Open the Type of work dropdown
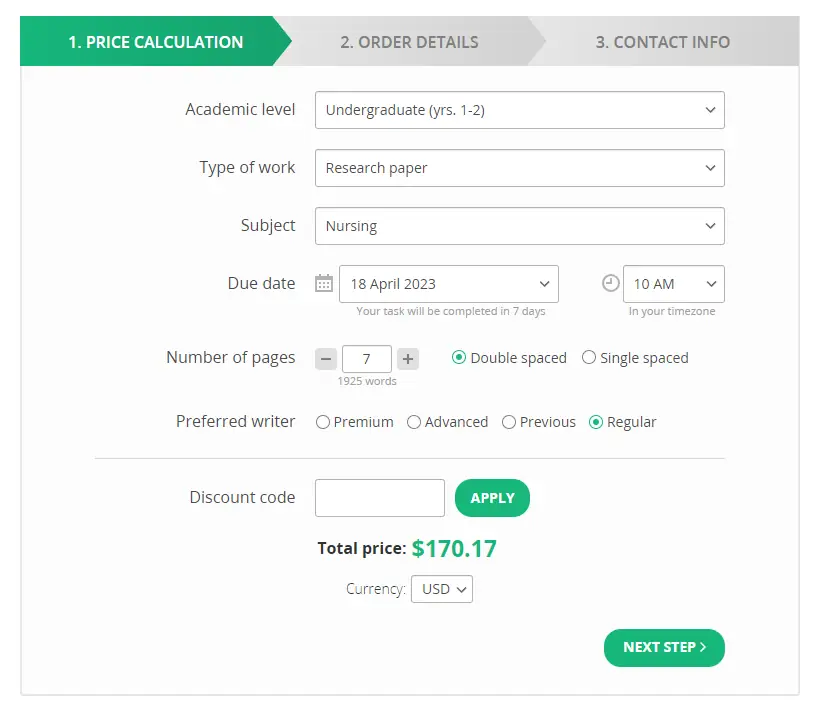The height and width of the screenshot is (713, 819). [x=519, y=168]
